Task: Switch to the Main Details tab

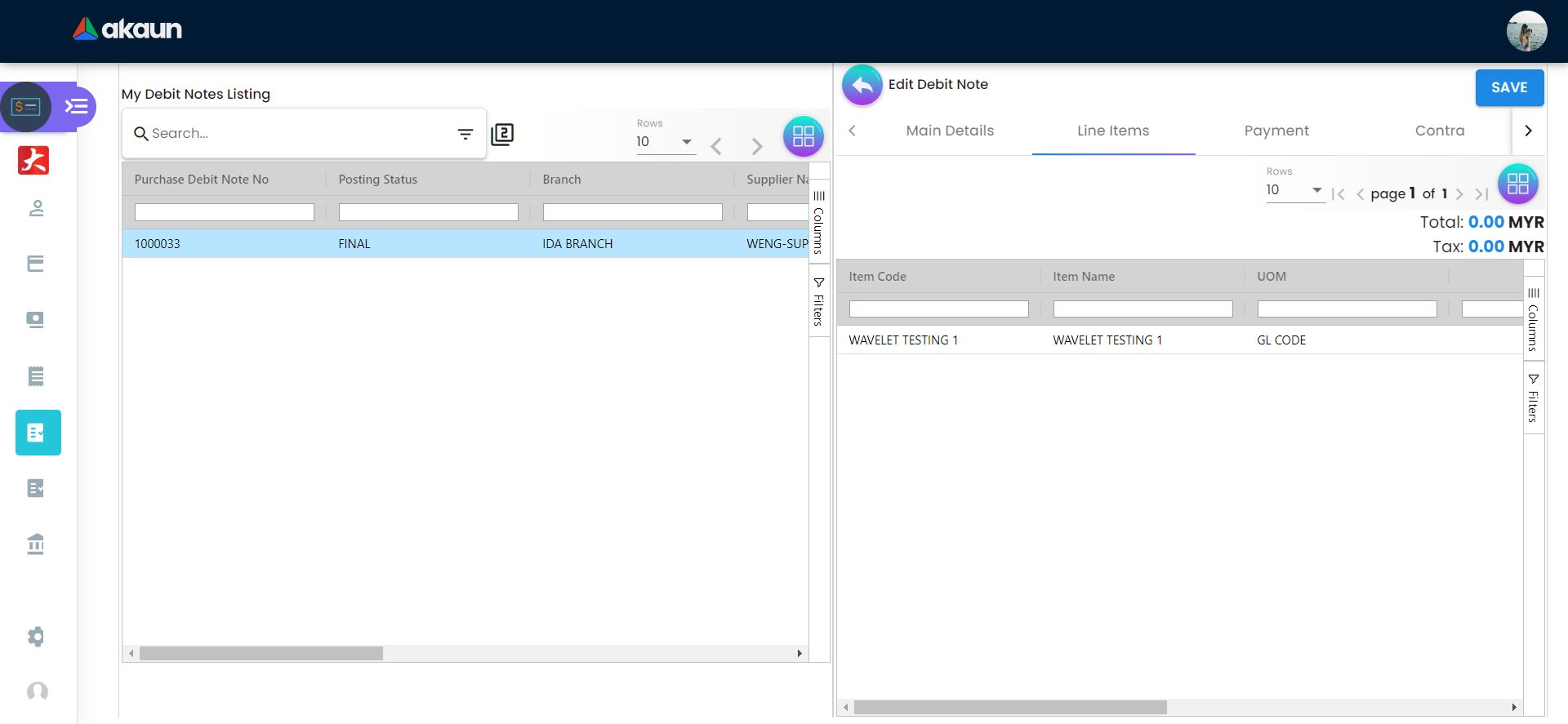Action: (x=950, y=131)
